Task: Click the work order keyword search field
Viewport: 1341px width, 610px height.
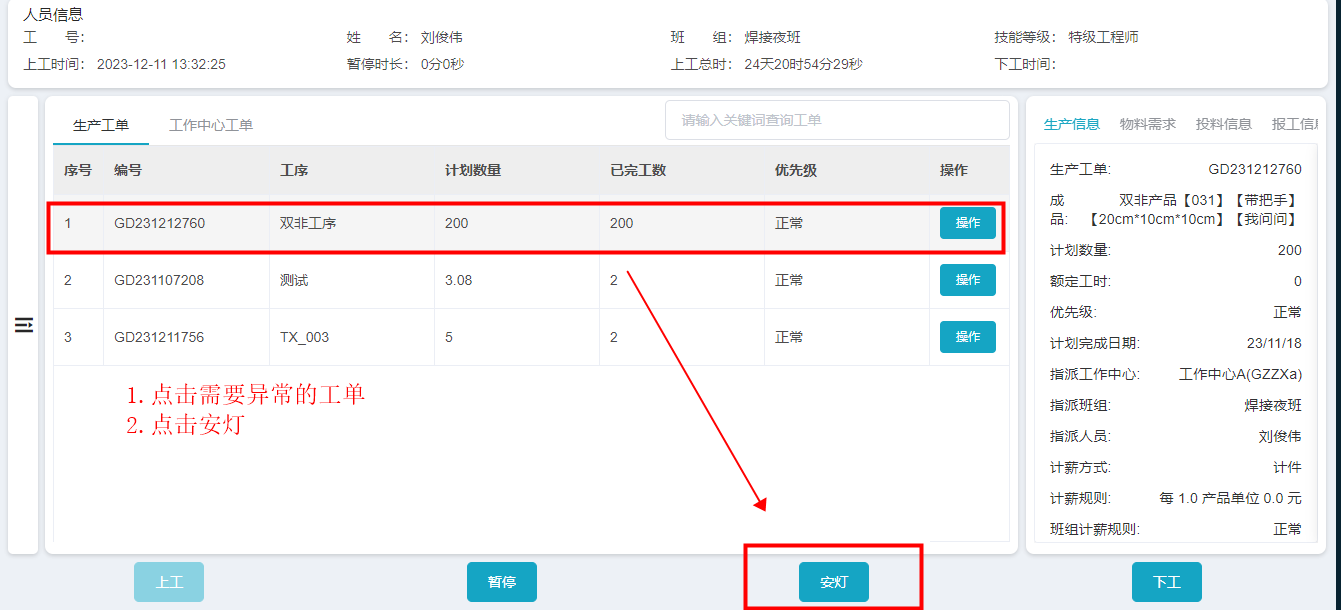Action: click(x=836, y=120)
